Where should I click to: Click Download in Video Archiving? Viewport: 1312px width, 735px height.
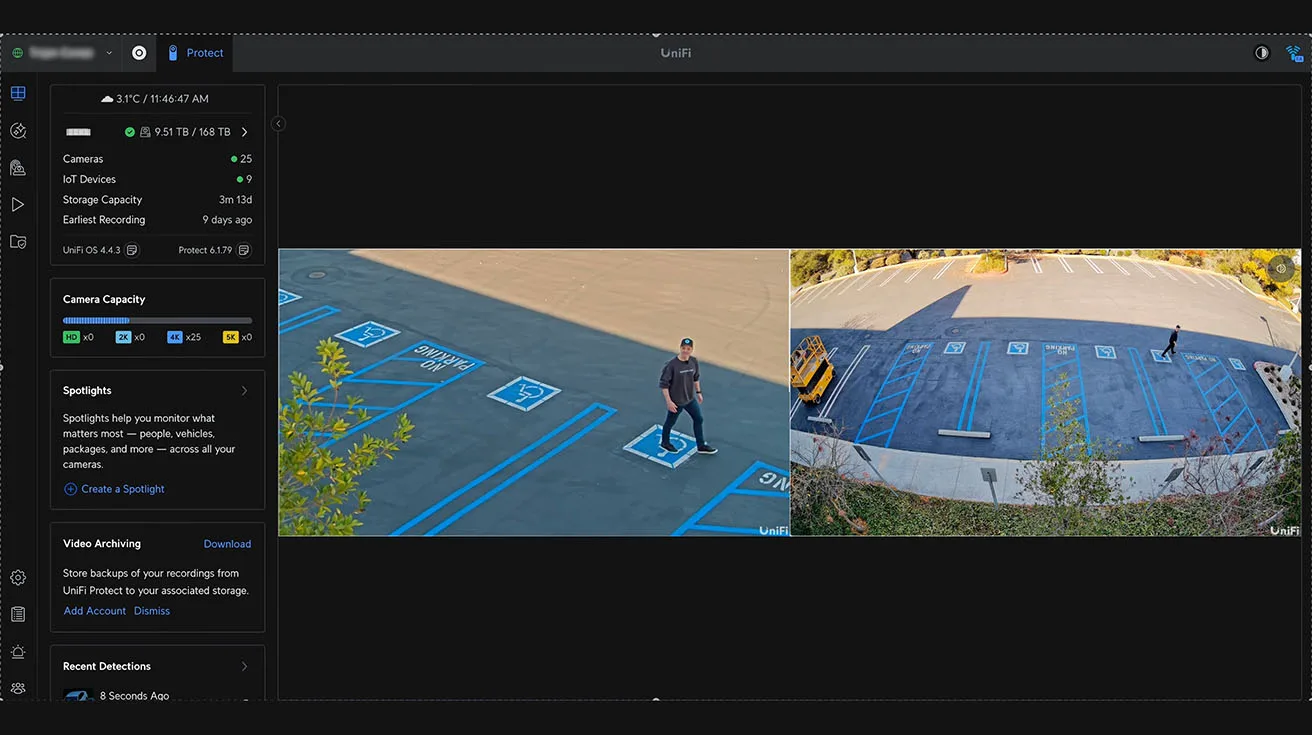click(x=227, y=544)
